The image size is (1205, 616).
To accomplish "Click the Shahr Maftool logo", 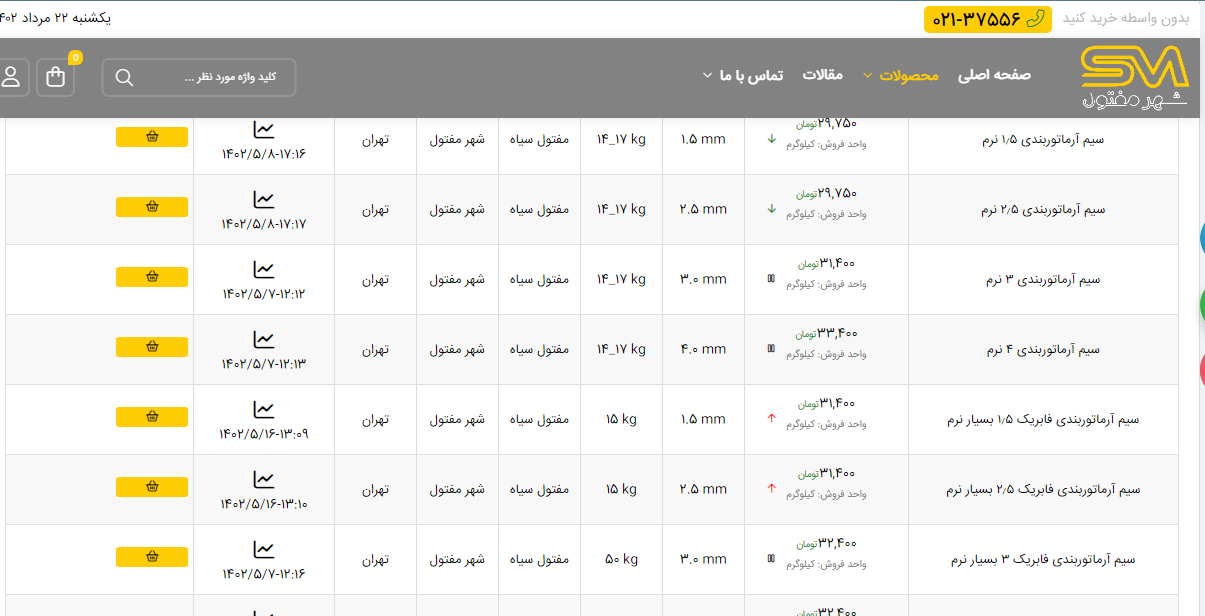I will point(1134,77).
